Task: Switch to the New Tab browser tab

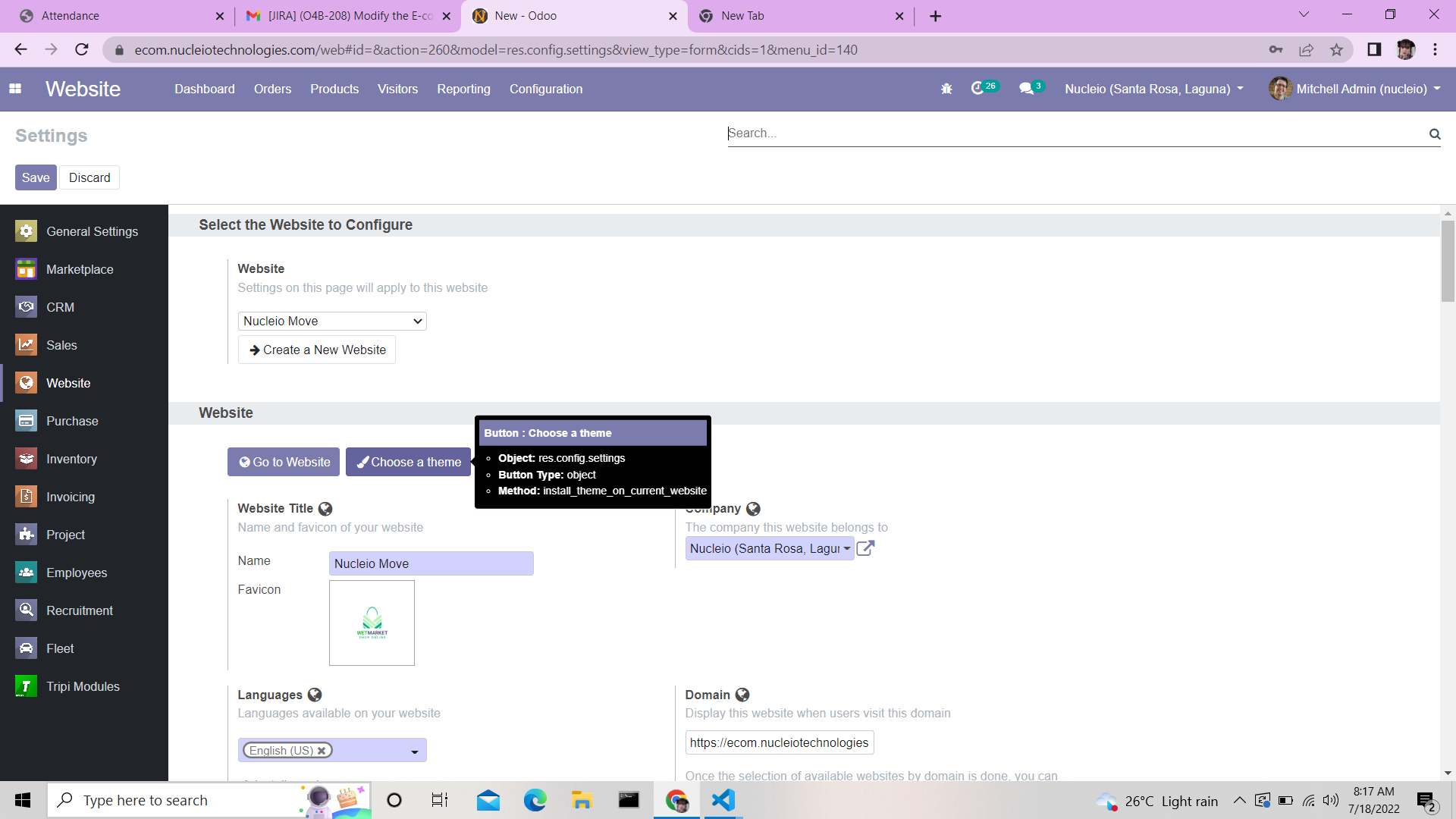Action: (800, 16)
